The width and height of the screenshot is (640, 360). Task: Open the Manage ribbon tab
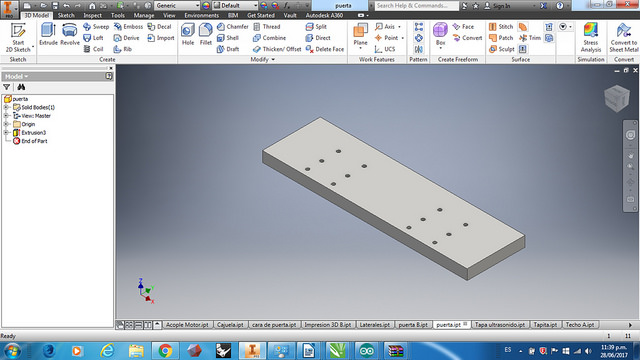[144, 16]
